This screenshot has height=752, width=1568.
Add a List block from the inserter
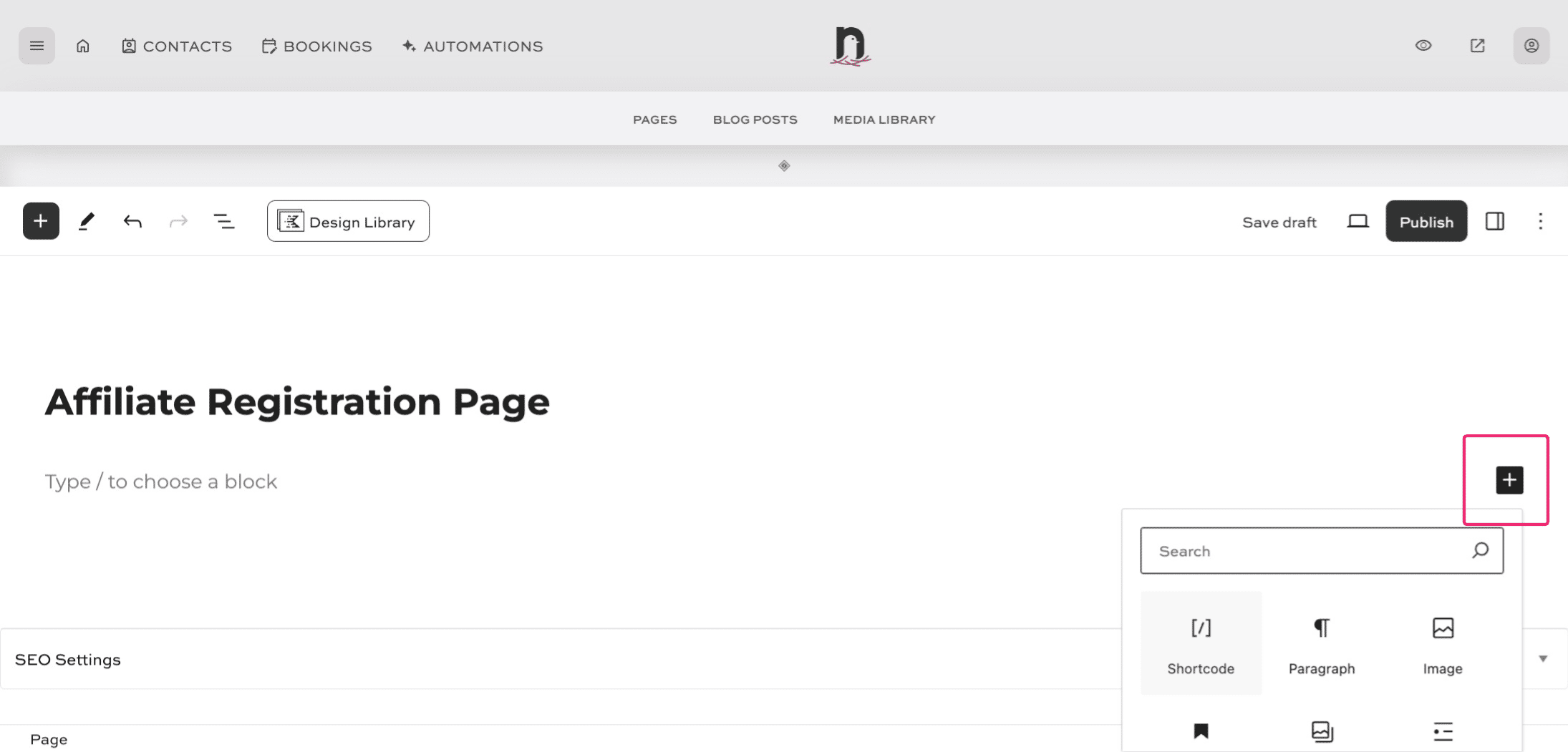point(1443,731)
